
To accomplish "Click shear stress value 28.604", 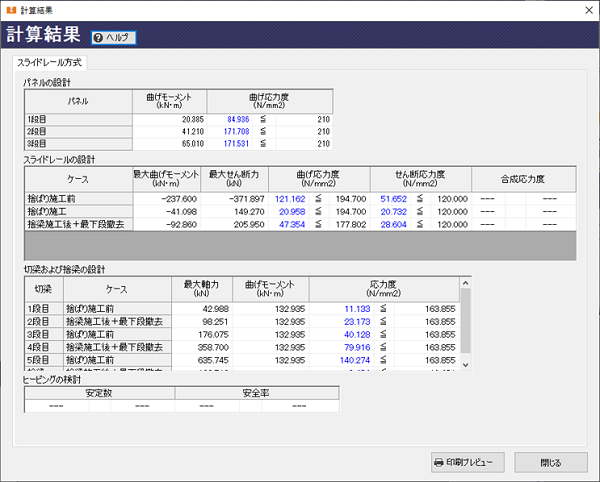I will pyautogui.click(x=393, y=224).
